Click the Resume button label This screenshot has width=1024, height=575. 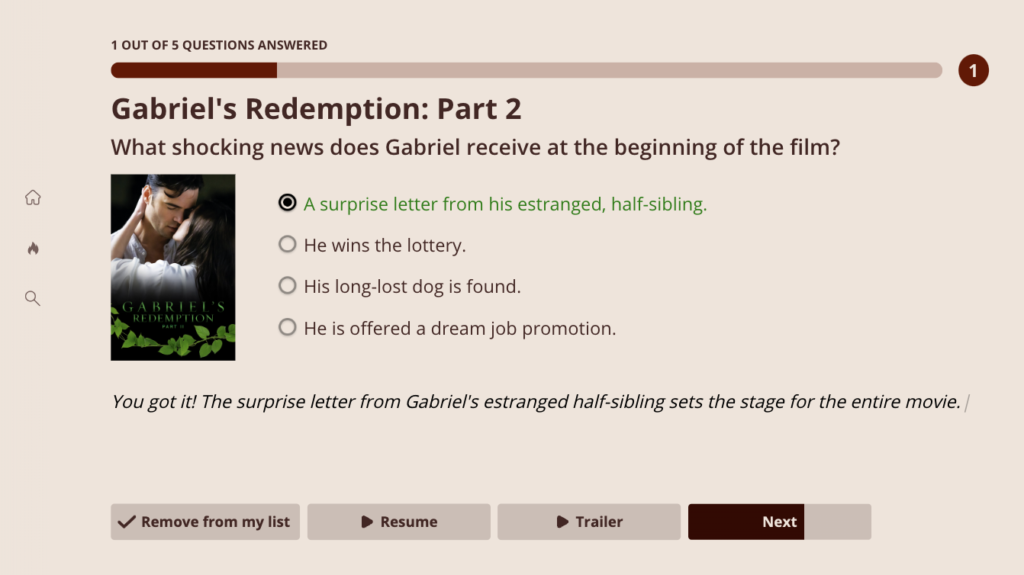pos(409,522)
